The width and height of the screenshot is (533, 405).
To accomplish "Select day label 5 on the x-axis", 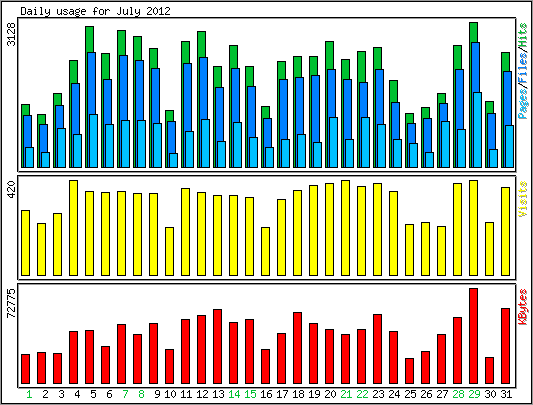I will coord(93,394).
